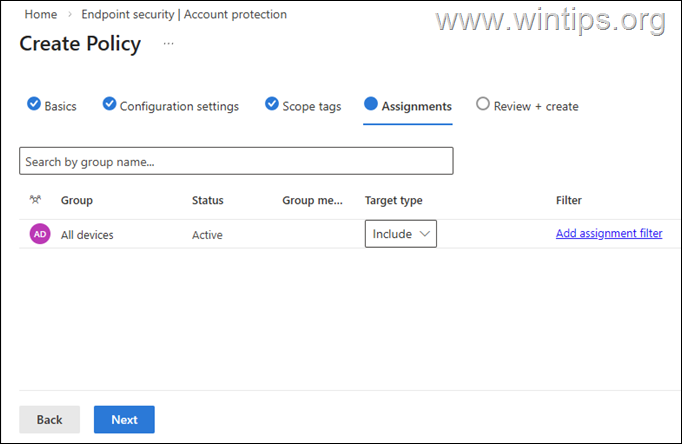Click the Status column header
This screenshot has width=682, height=444.
pos(207,200)
